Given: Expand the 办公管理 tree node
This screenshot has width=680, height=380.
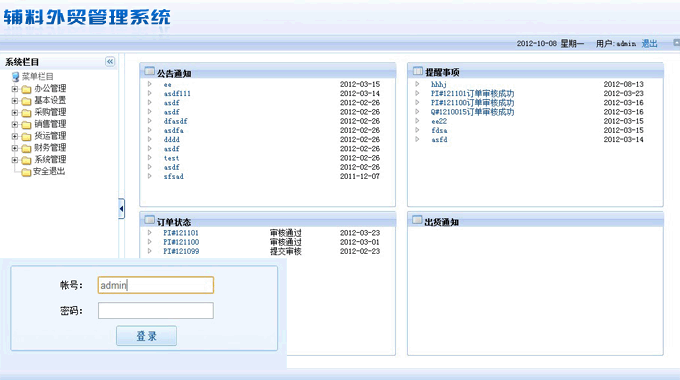Looking at the screenshot, I should [15, 89].
